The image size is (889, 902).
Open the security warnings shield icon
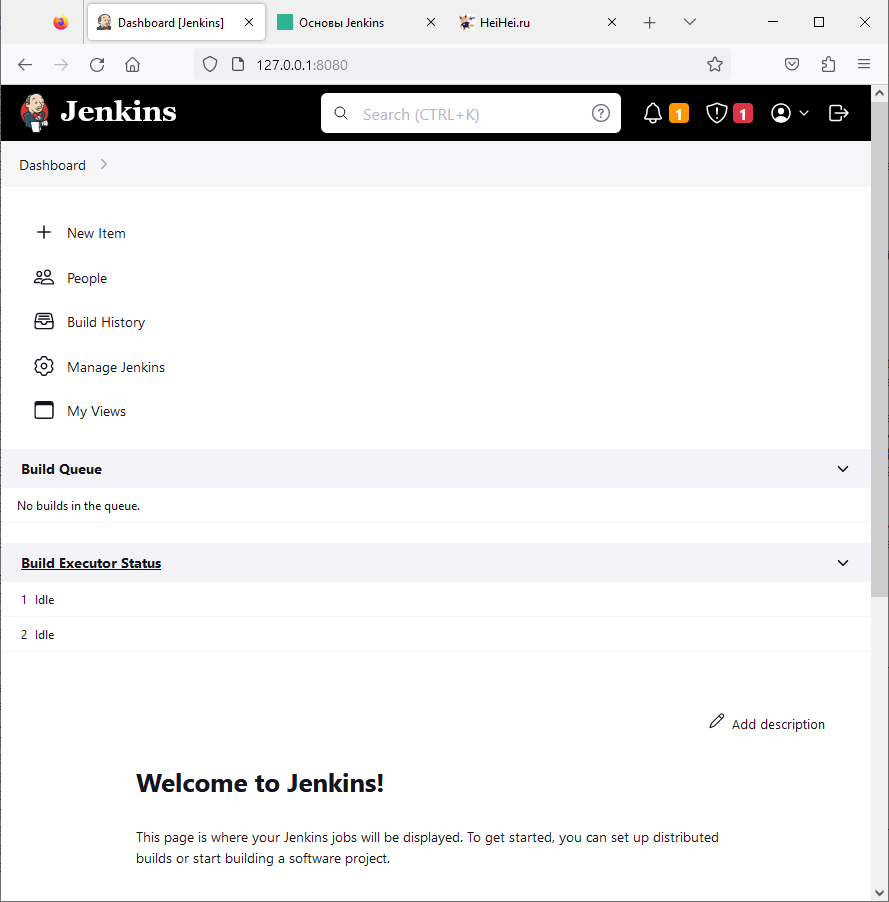pyautogui.click(x=716, y=113)
